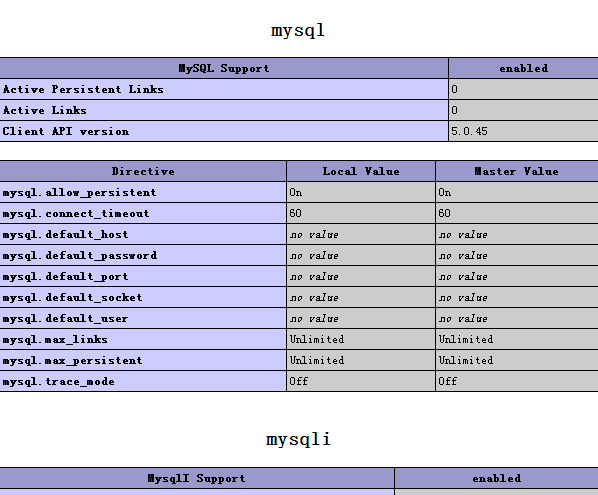The width and height of the screenshot is (598, 495).
Task: Click mysql.max_persistent local value Unlimited
Action: click(x=317, y=360)
